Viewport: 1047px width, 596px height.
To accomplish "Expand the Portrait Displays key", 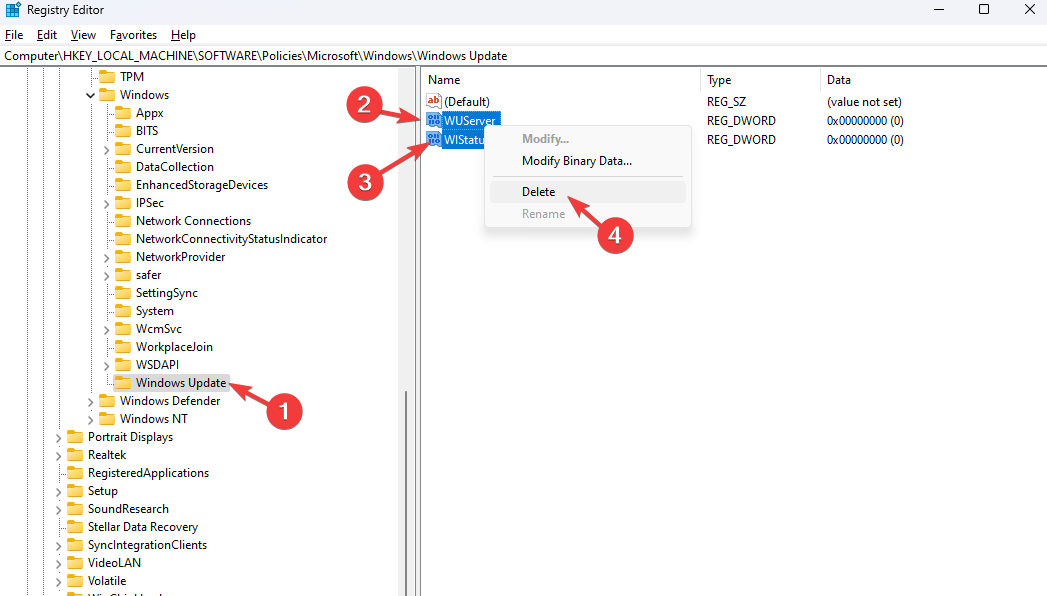I will [58, 438].
